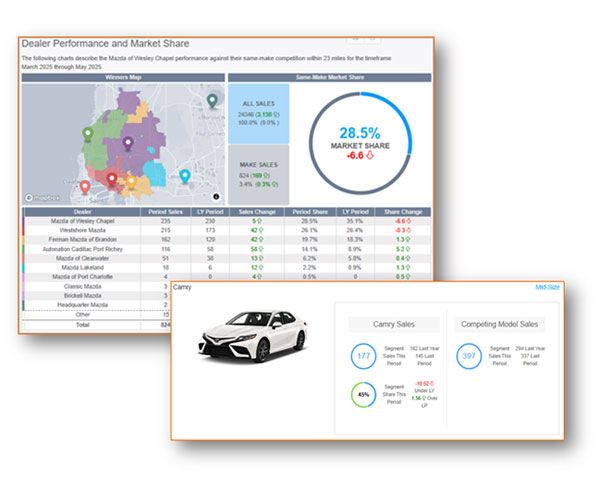Sort by the Dealer column header
The image size is (600, 500).
pos(82,212)
